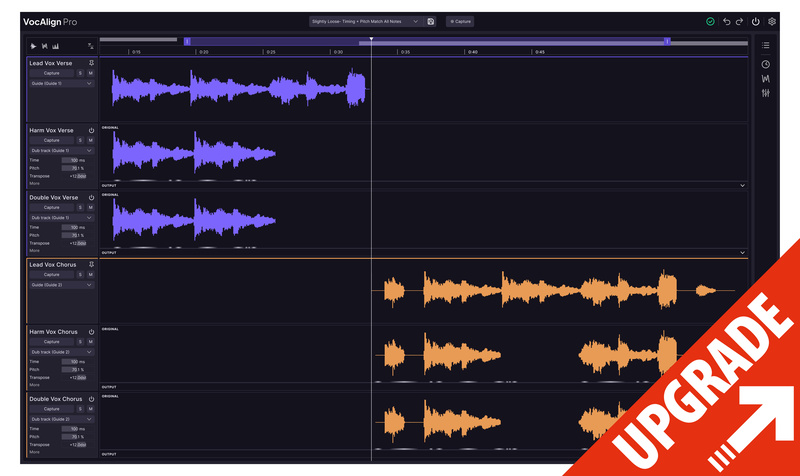Image resolution: width=800 pixels, height=476 pixels.
Task: Capture audio for Harm Vox Verse
Action: (52, 140)
